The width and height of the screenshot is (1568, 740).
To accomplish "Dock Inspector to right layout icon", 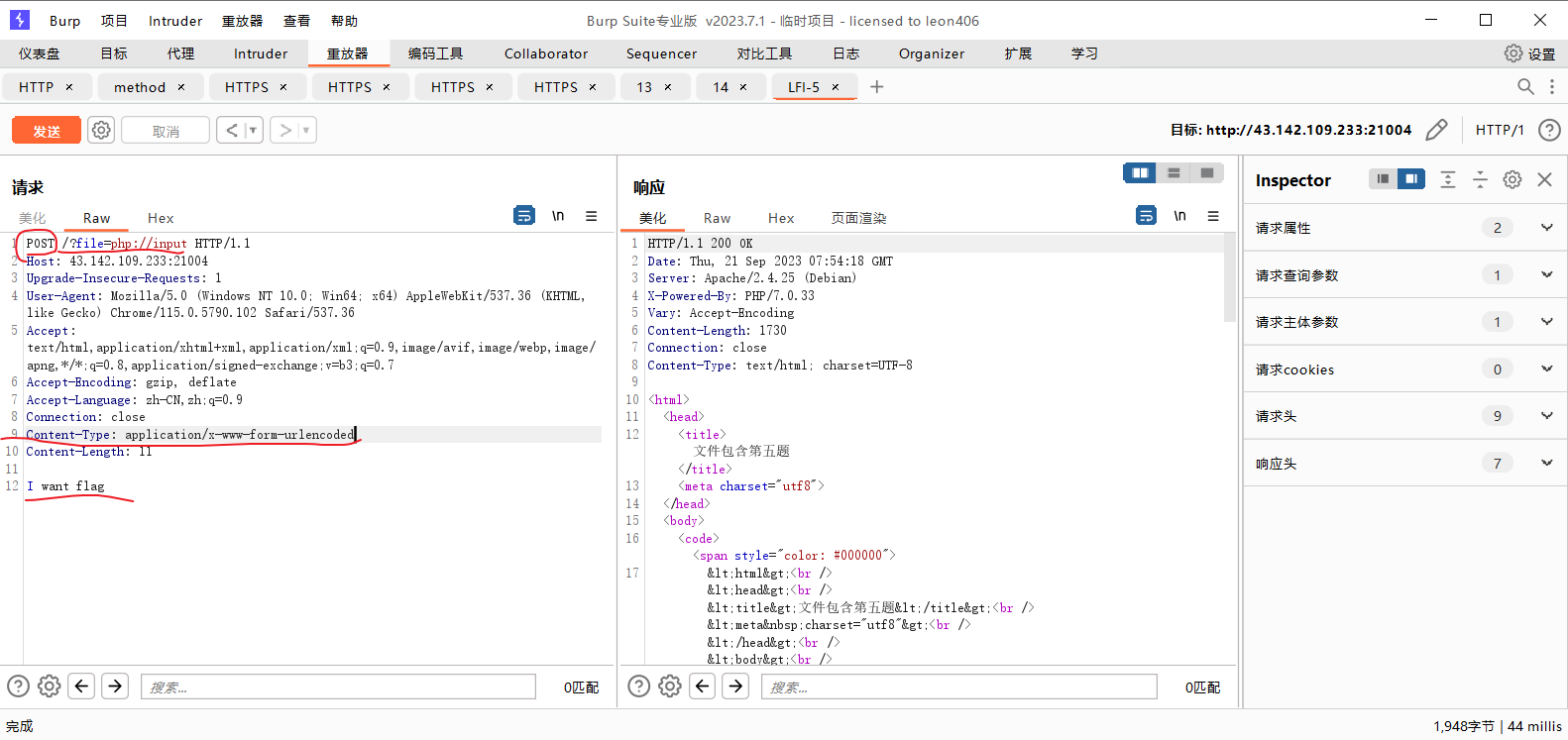I will 1411,179.
